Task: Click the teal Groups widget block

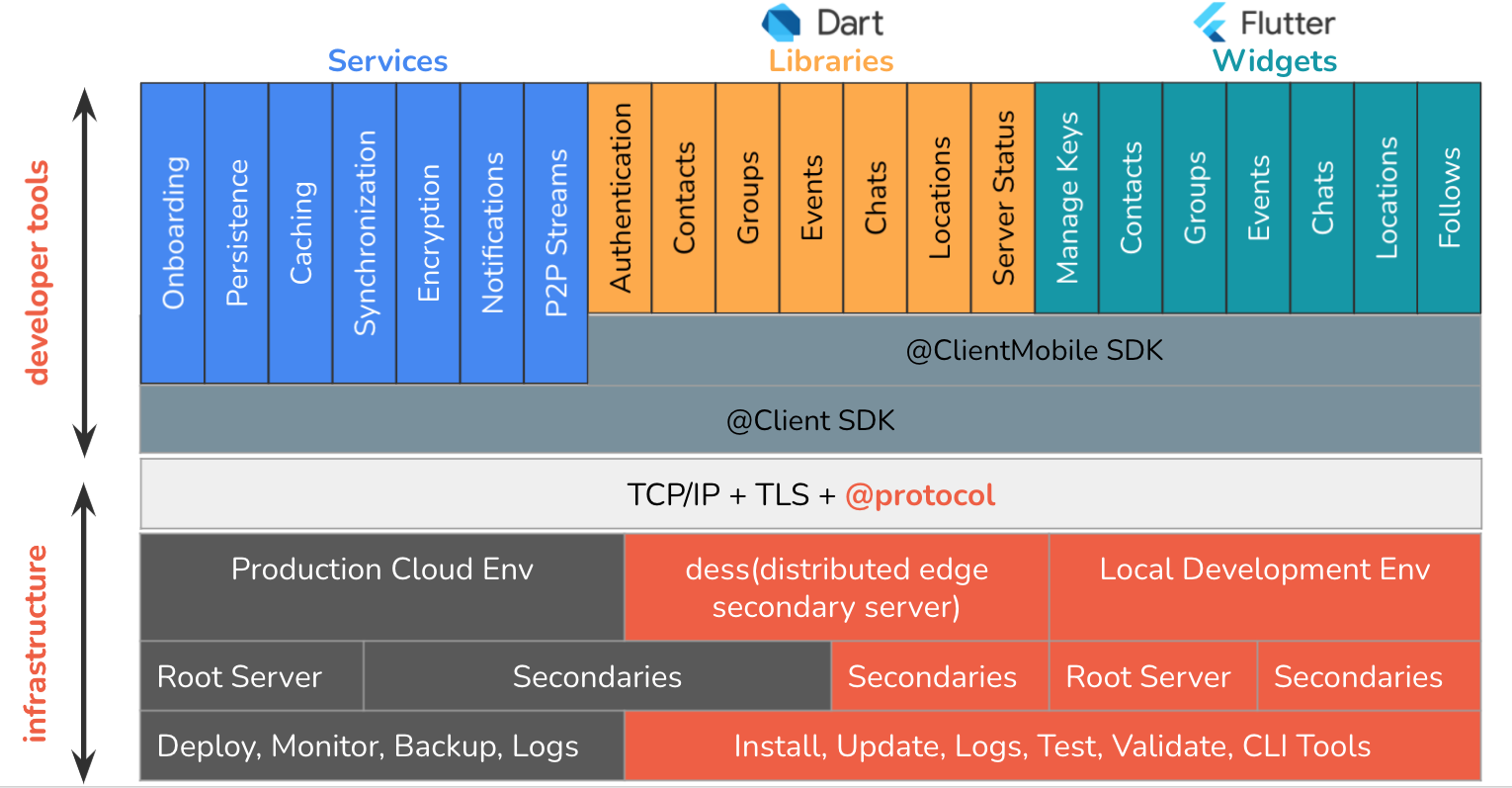Action: coord(1195,198)
